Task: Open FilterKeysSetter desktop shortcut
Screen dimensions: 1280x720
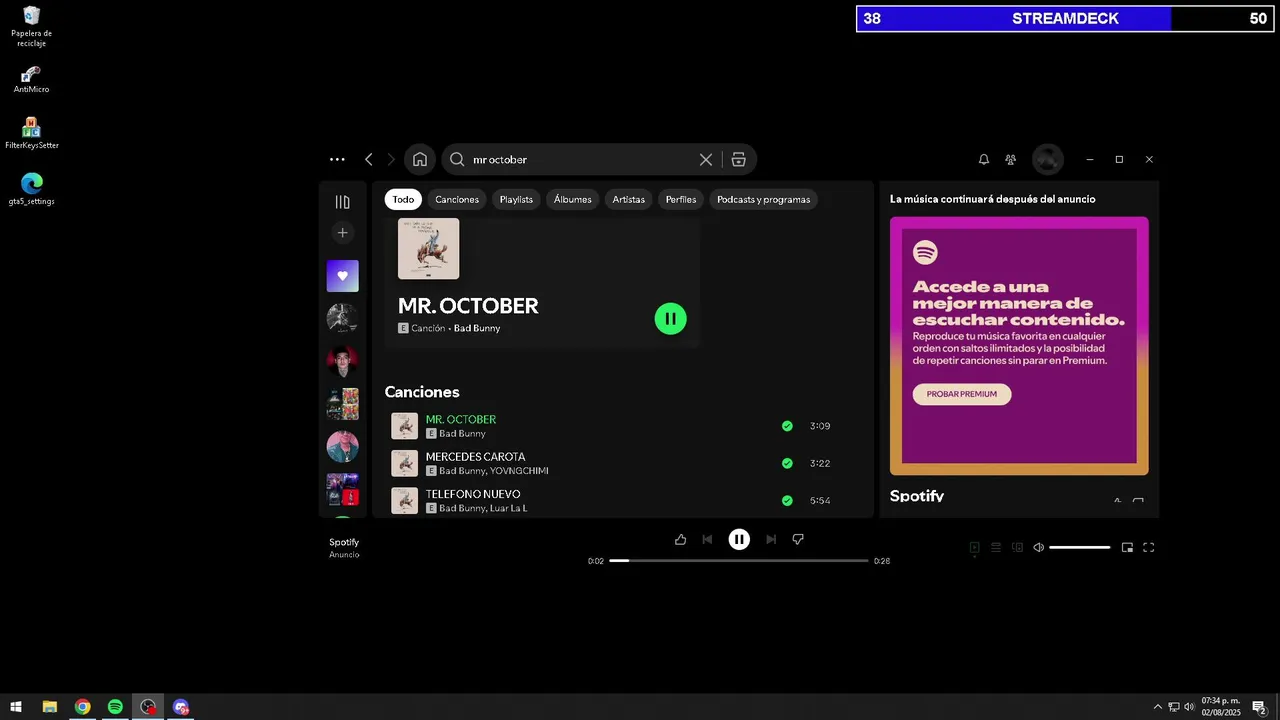Action: tap(31, 133)
